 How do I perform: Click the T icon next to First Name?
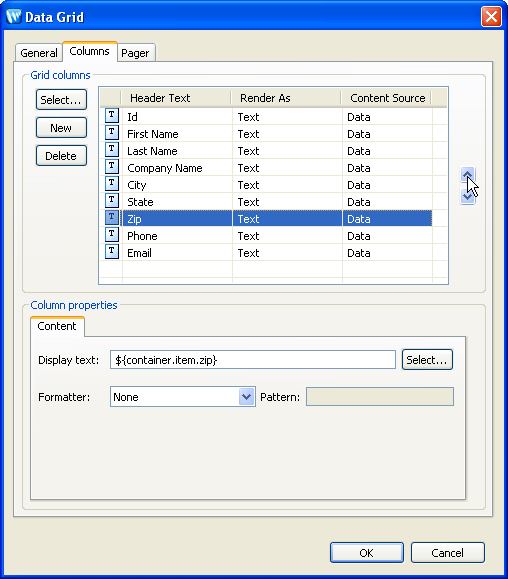(111, 133)
